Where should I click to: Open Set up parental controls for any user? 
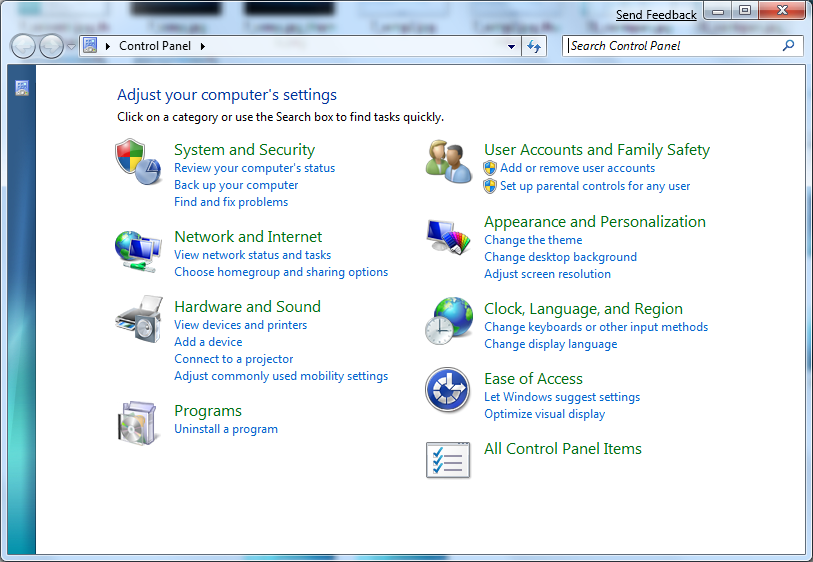coord(595,186)
